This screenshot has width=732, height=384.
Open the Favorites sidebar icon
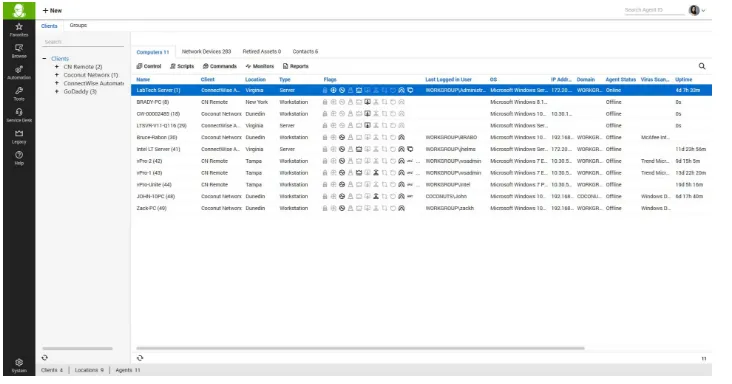click(x=19, y=29)
